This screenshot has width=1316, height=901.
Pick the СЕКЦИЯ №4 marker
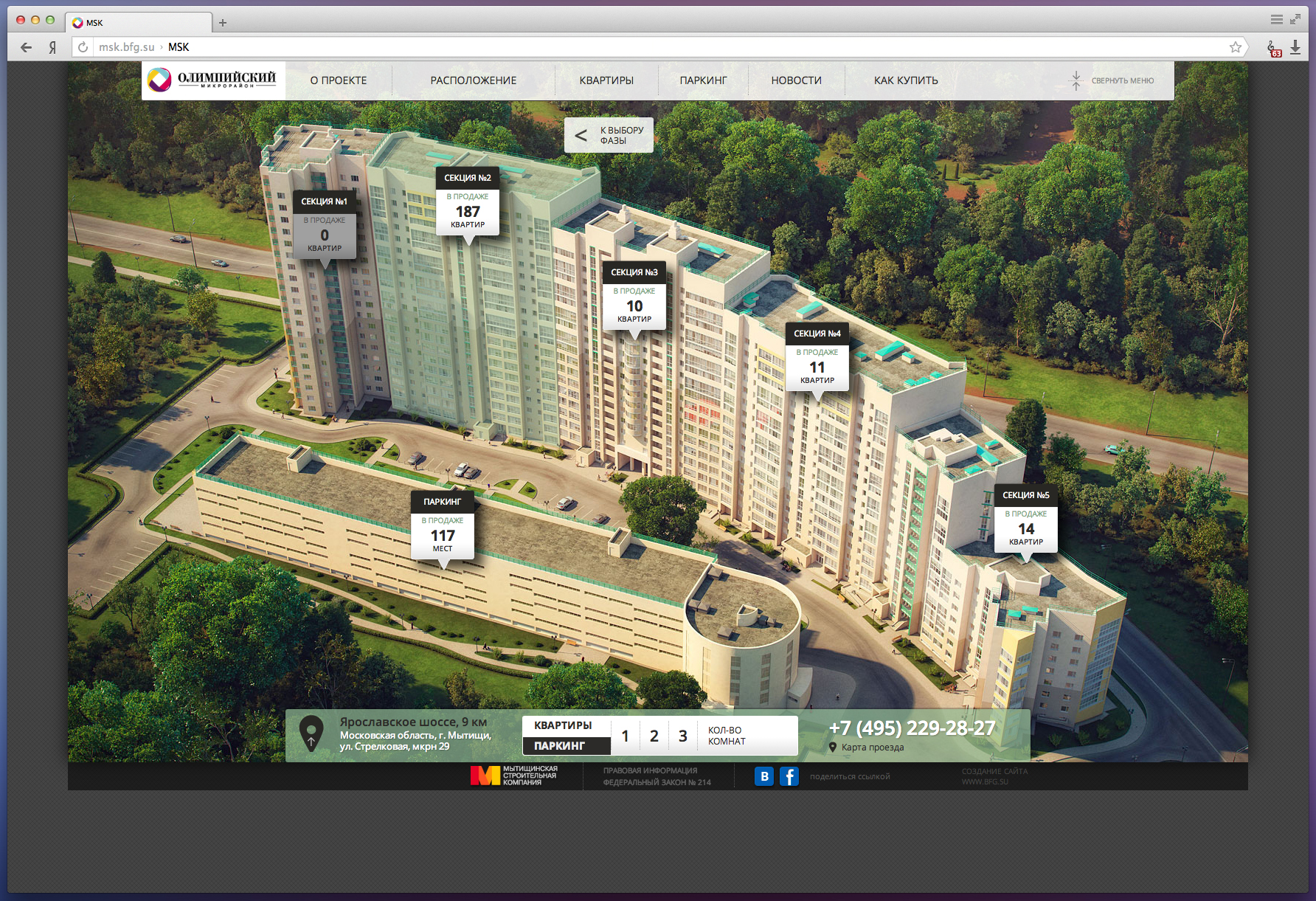(817, 357)
